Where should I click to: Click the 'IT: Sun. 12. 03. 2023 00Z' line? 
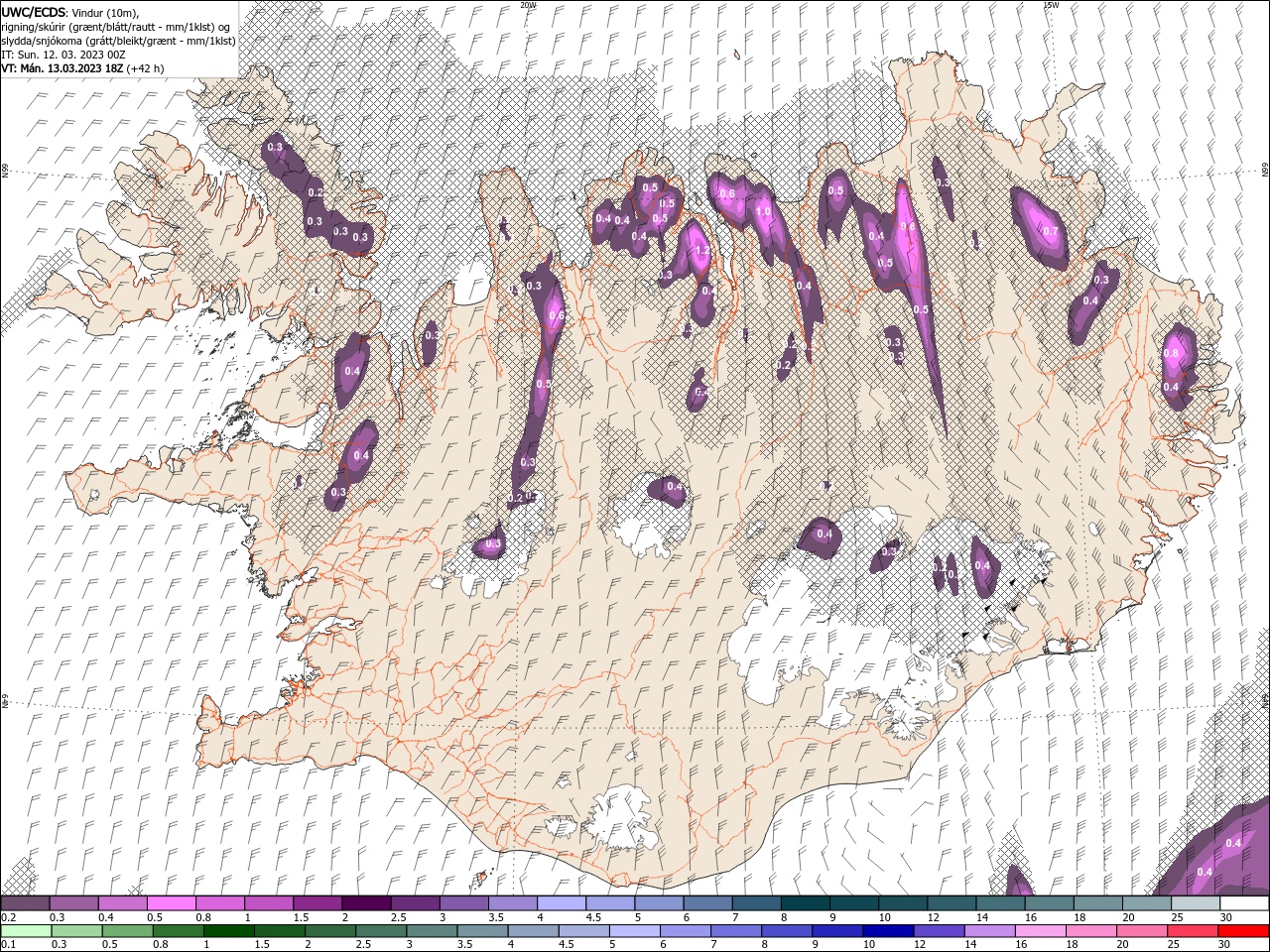click(62, 55)
